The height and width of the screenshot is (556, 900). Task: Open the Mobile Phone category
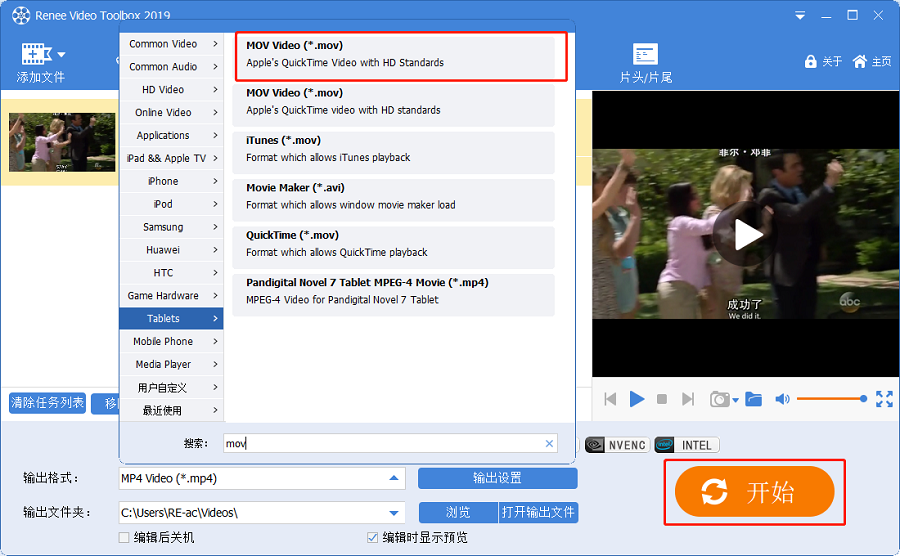tap(172, 341)
